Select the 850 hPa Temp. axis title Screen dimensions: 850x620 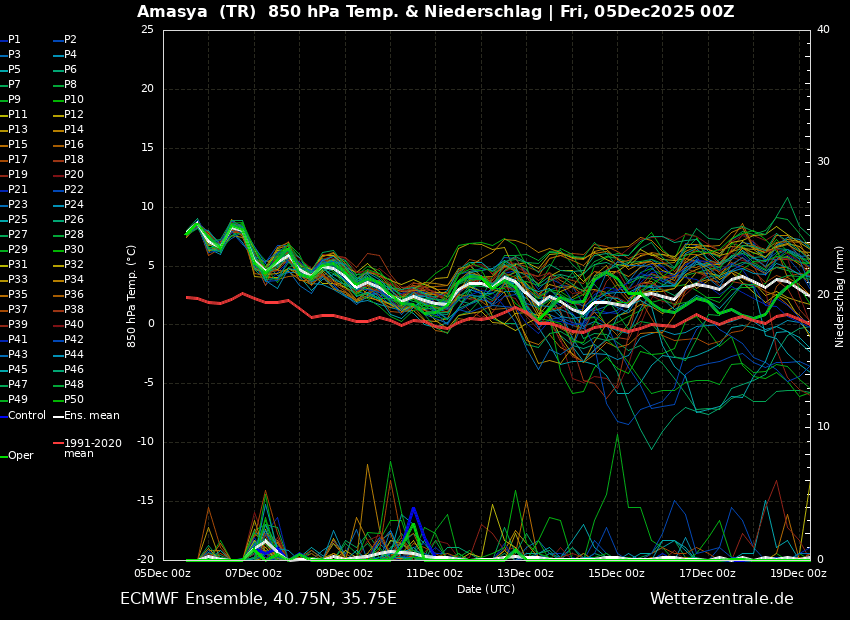(131, 296)
